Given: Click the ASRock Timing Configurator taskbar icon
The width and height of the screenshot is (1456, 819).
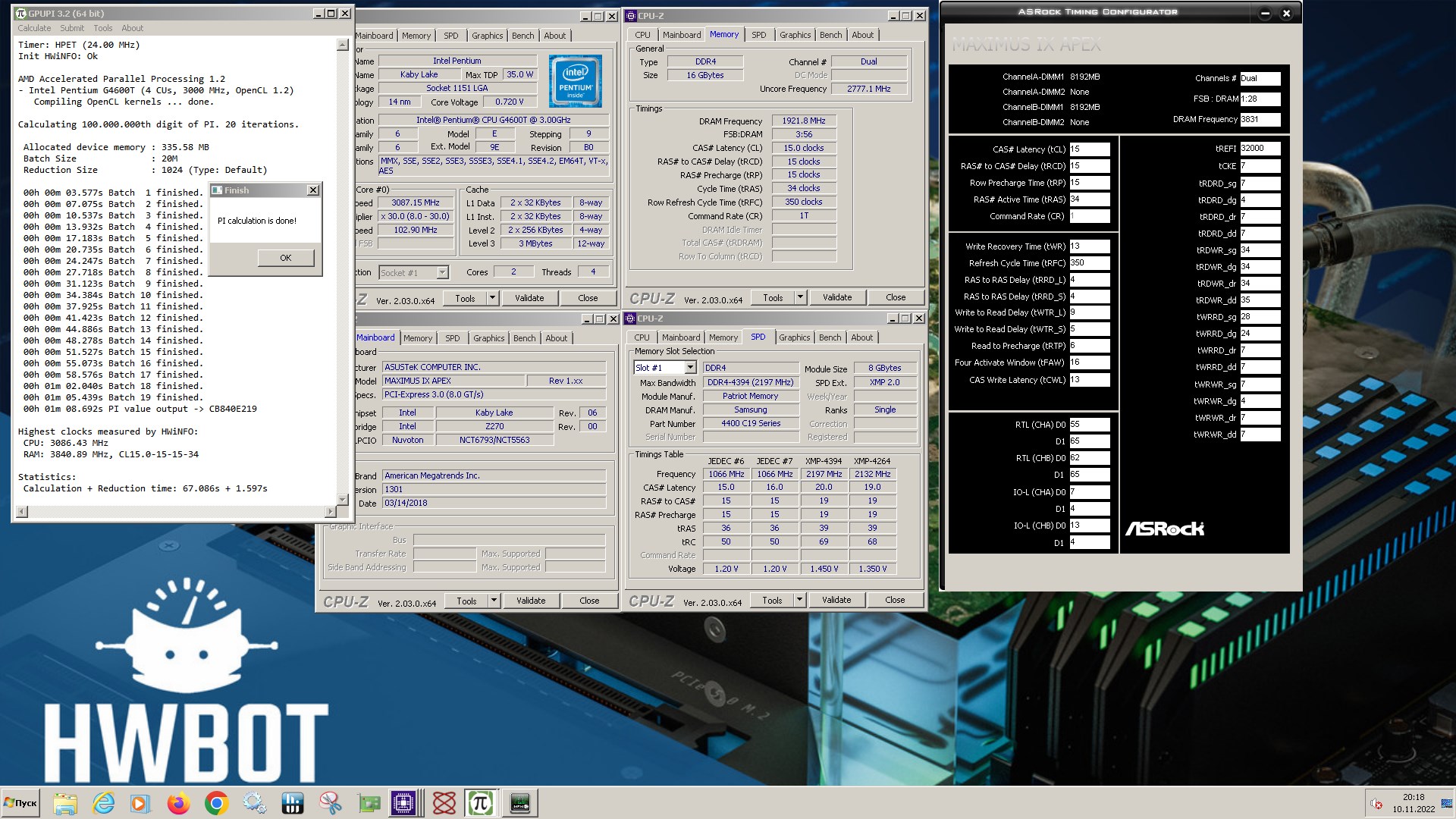Looking at the screenshot, I should click(x=520, y=803).
